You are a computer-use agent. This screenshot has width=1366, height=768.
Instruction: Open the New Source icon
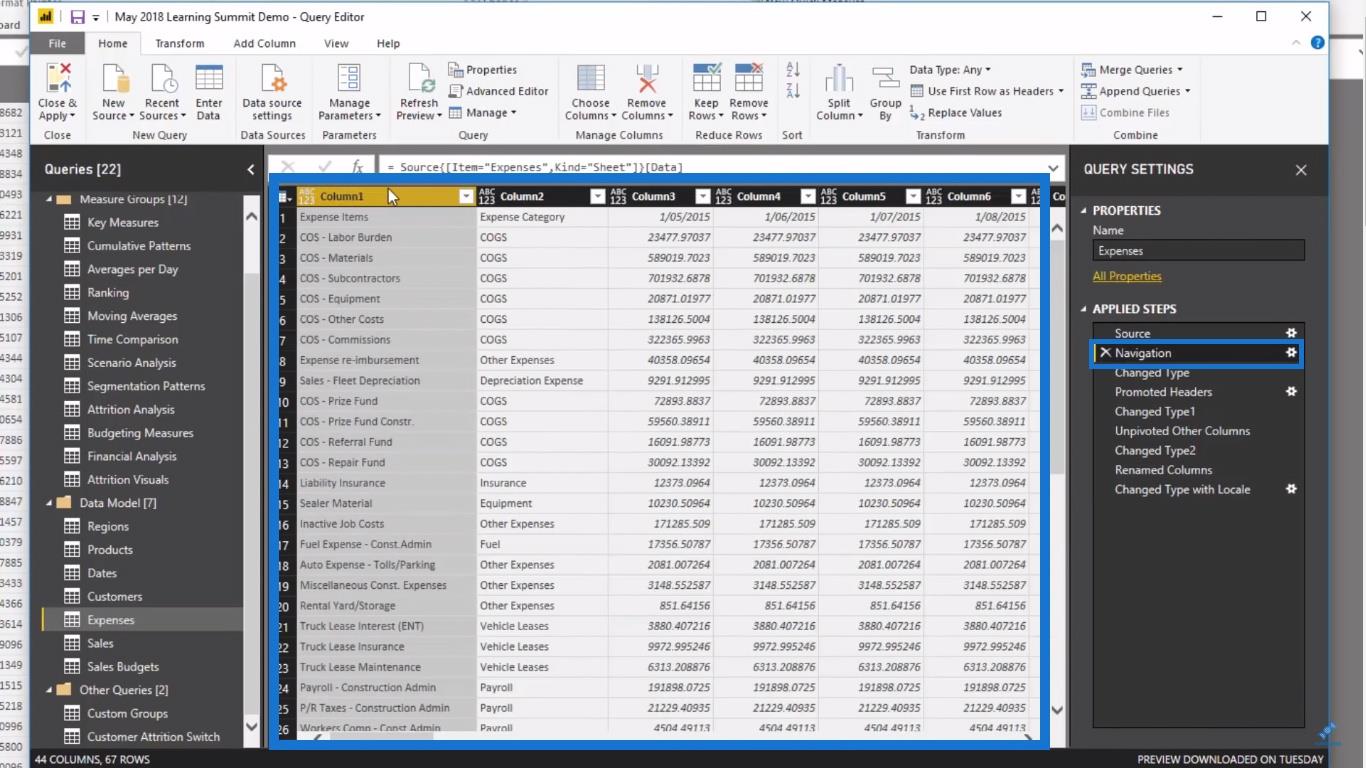point(114,79)
